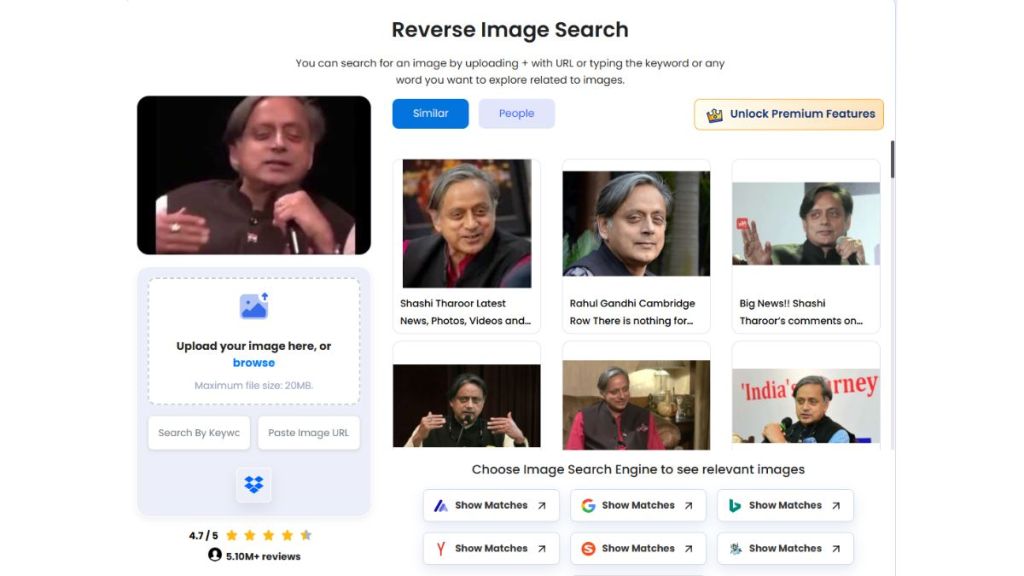This screenshot has height=576, width=1024.
Task: Open Bing Show Matches results
Action: [x=784, y=505]
